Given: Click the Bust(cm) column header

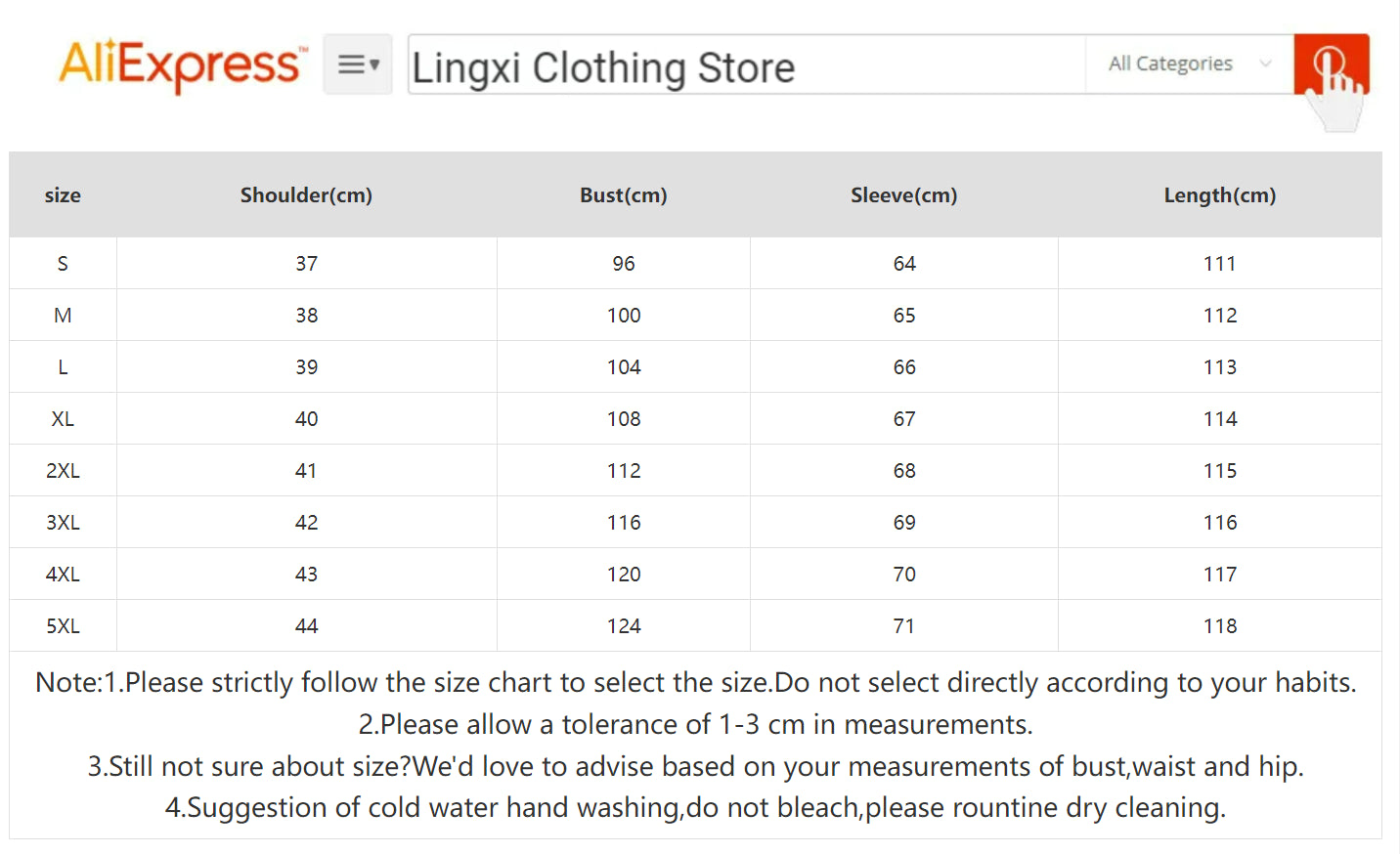Looking at the screenshot, I should pyautogui.click(x=623, y=194).
